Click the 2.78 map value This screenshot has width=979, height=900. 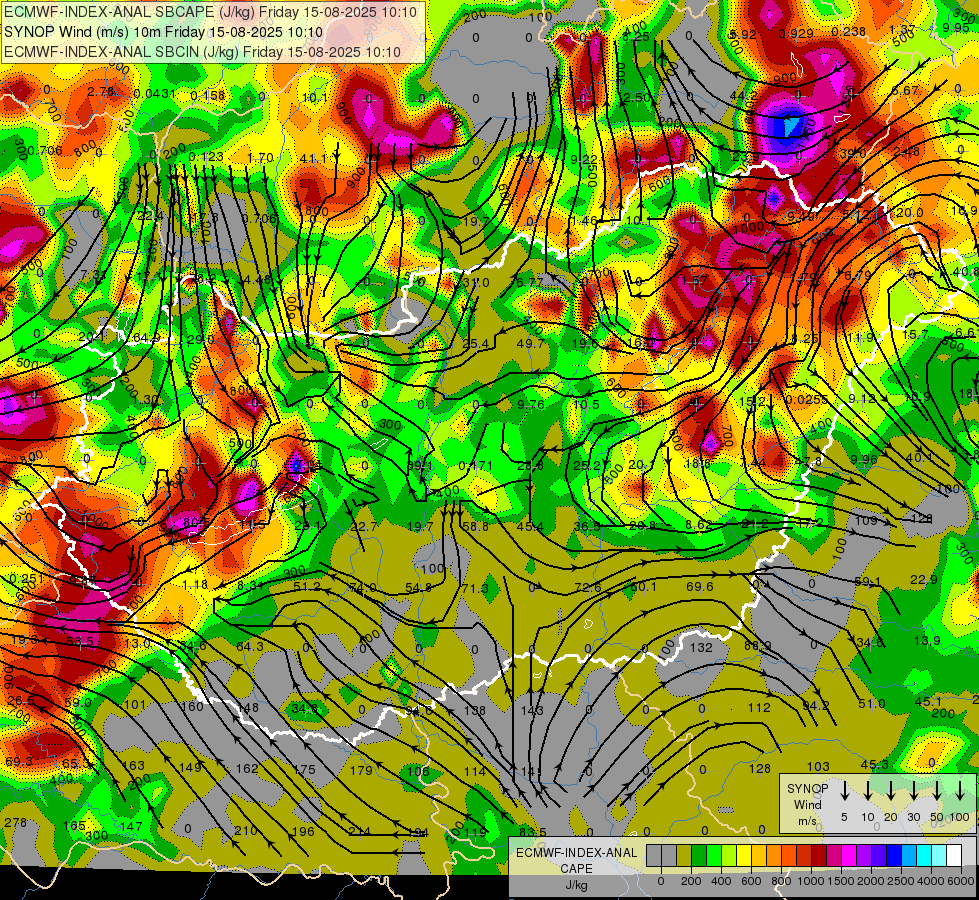(101, 92)
